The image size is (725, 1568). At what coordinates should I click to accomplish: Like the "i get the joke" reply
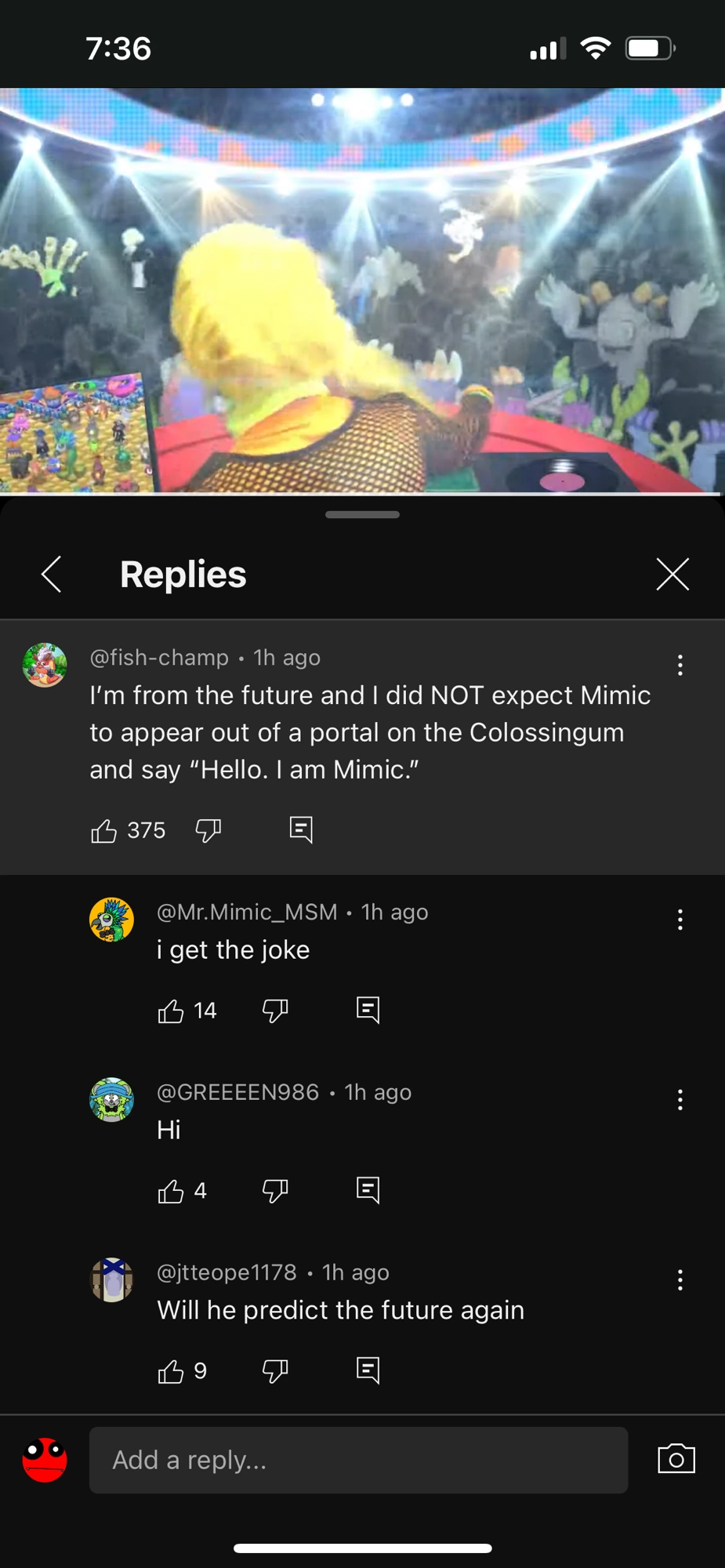tap(171, 1011)
